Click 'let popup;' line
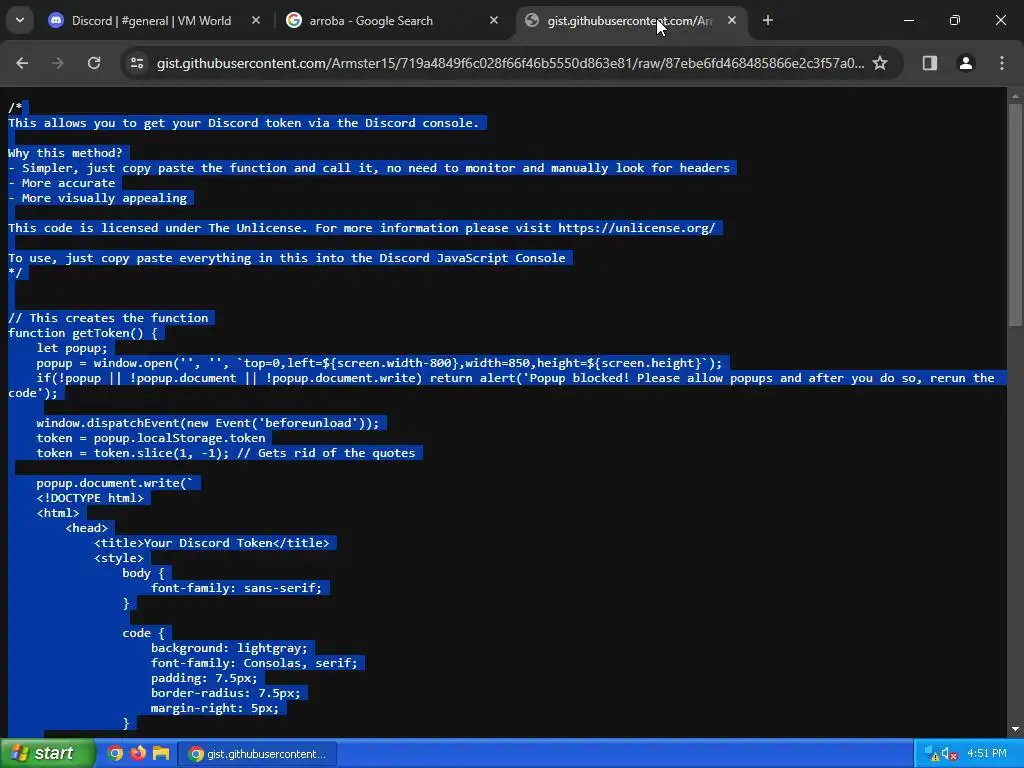This screenshot has height=768, width=1024. (72, 348)
